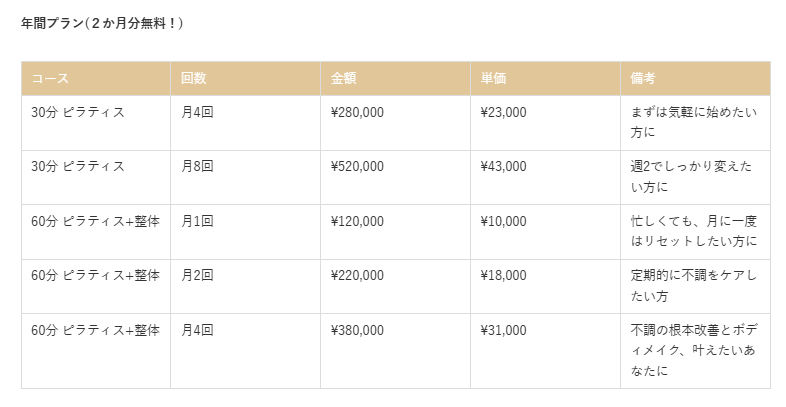Select the ¥120,000 amount cell
Image resolution: width=786 pixels, height=407 pixels.
tap(395, 232)
